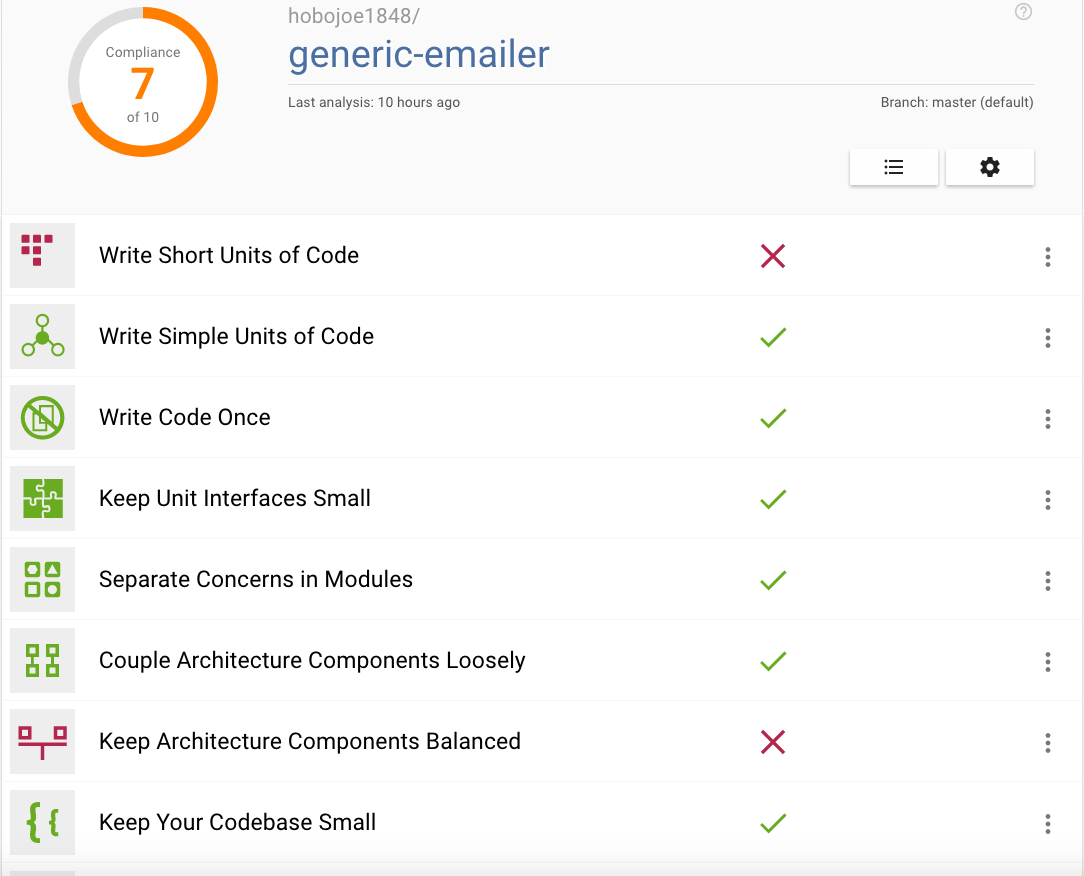Click the Couple Architecture Components Loosely icon

(x=42, y=661)
